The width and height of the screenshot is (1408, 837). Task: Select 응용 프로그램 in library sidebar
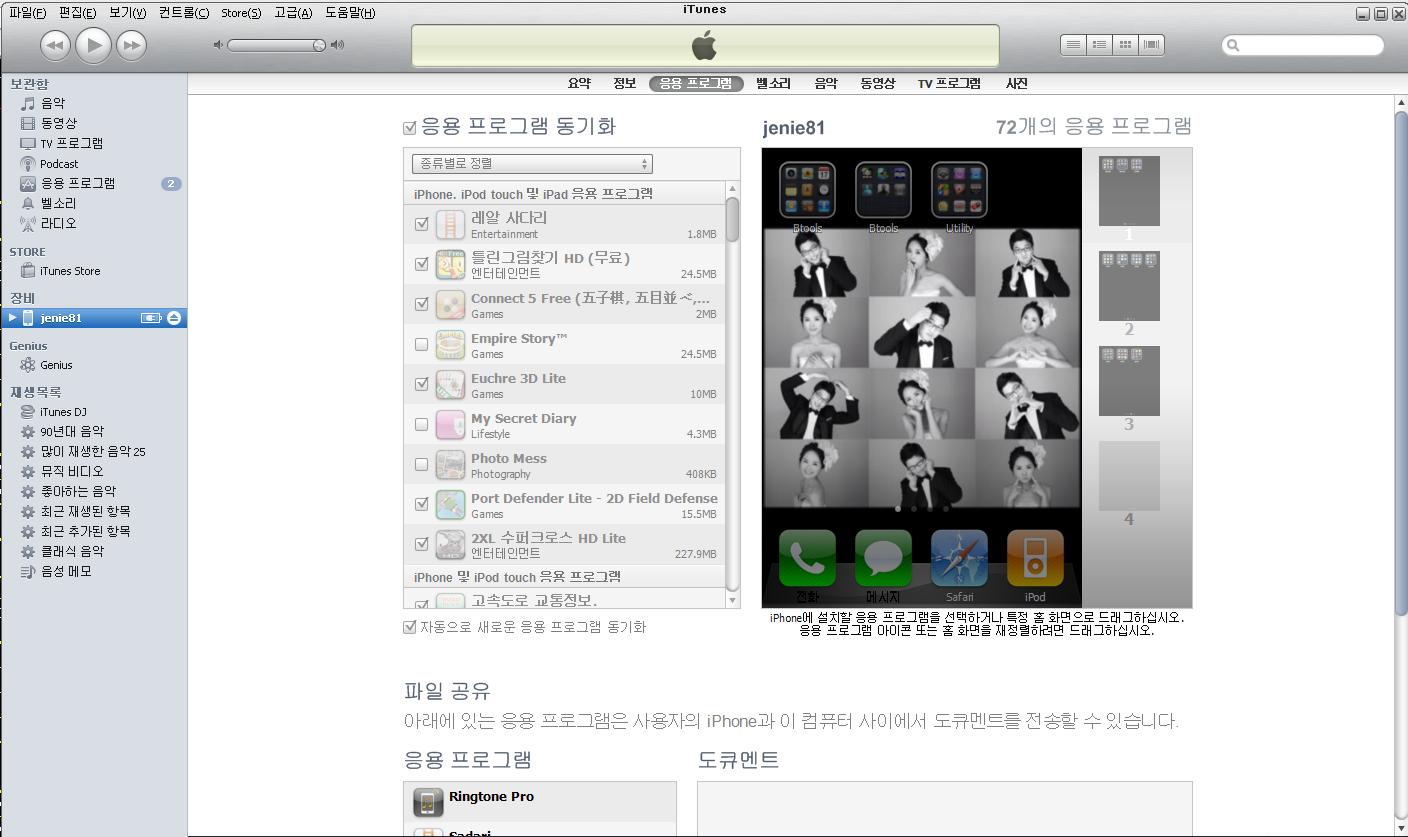coord(78,183)
